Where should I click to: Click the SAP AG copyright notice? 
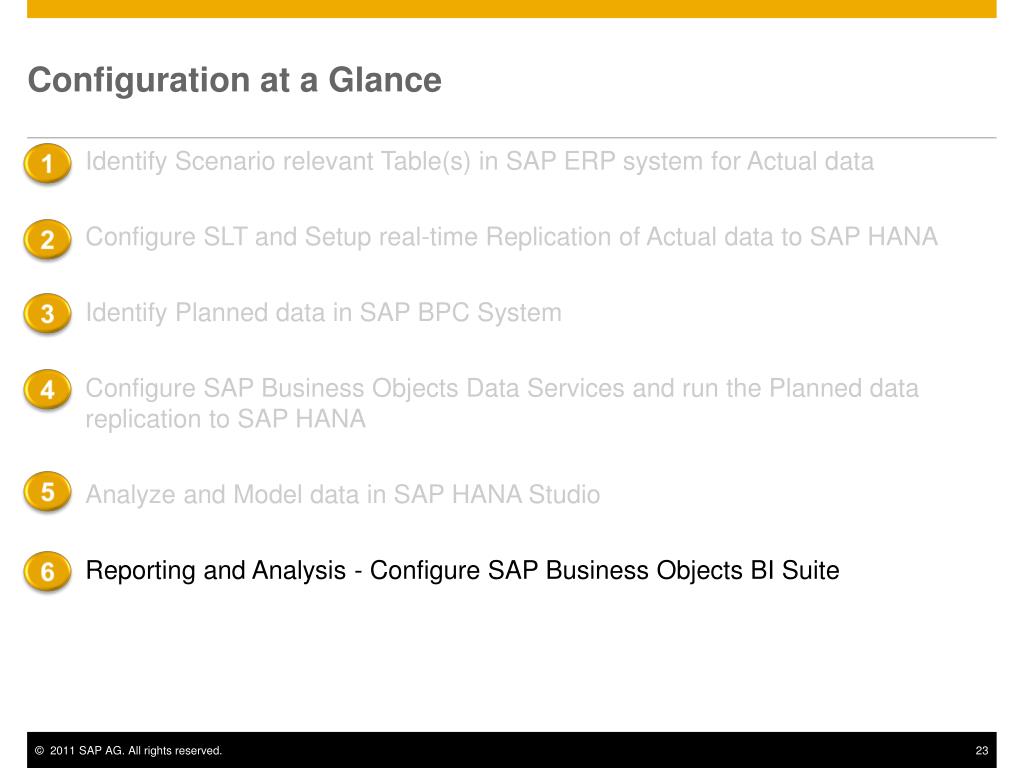click(x=128, y=750)
